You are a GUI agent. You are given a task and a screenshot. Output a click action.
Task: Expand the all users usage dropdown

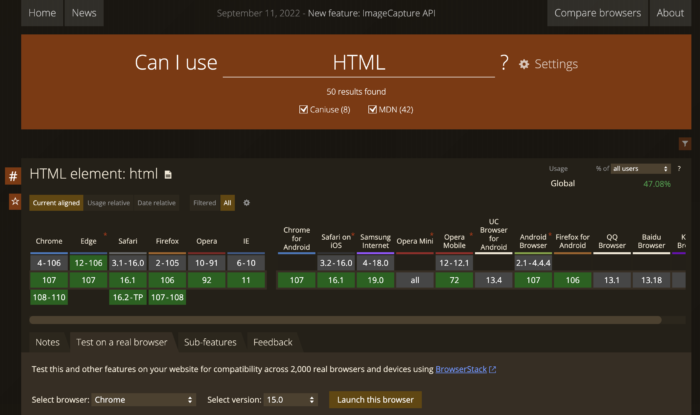coord(640,168)
